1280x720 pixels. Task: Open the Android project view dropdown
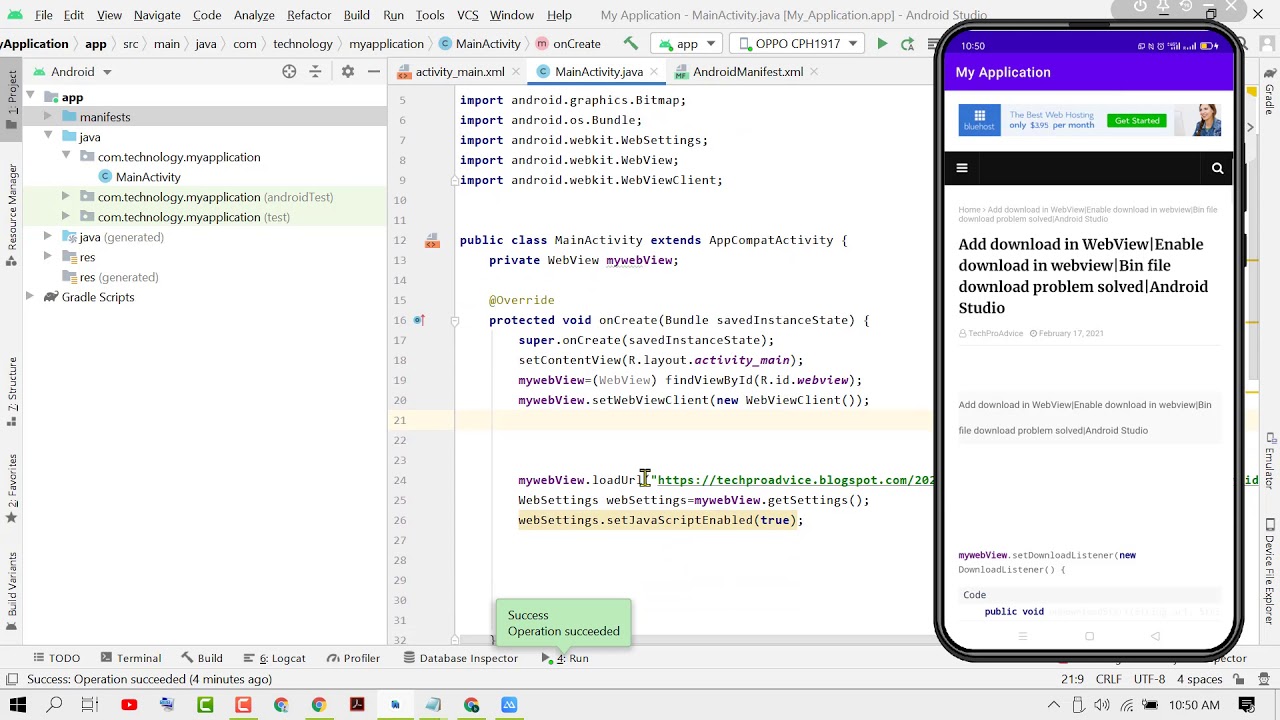[x=73, y=72]
